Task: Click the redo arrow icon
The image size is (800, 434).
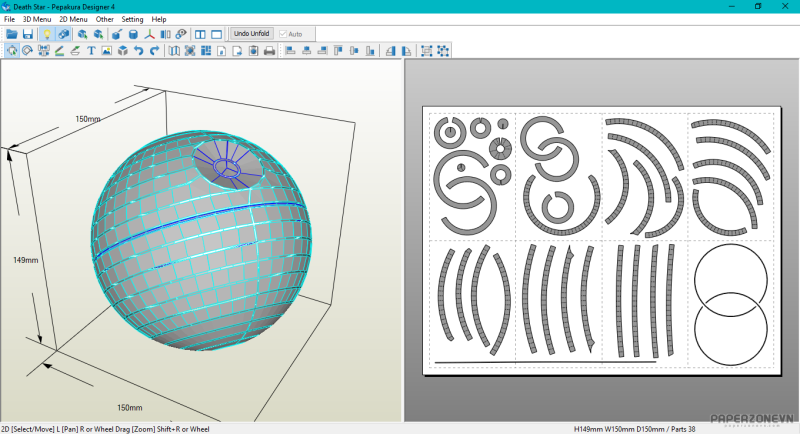Action: 154,51
